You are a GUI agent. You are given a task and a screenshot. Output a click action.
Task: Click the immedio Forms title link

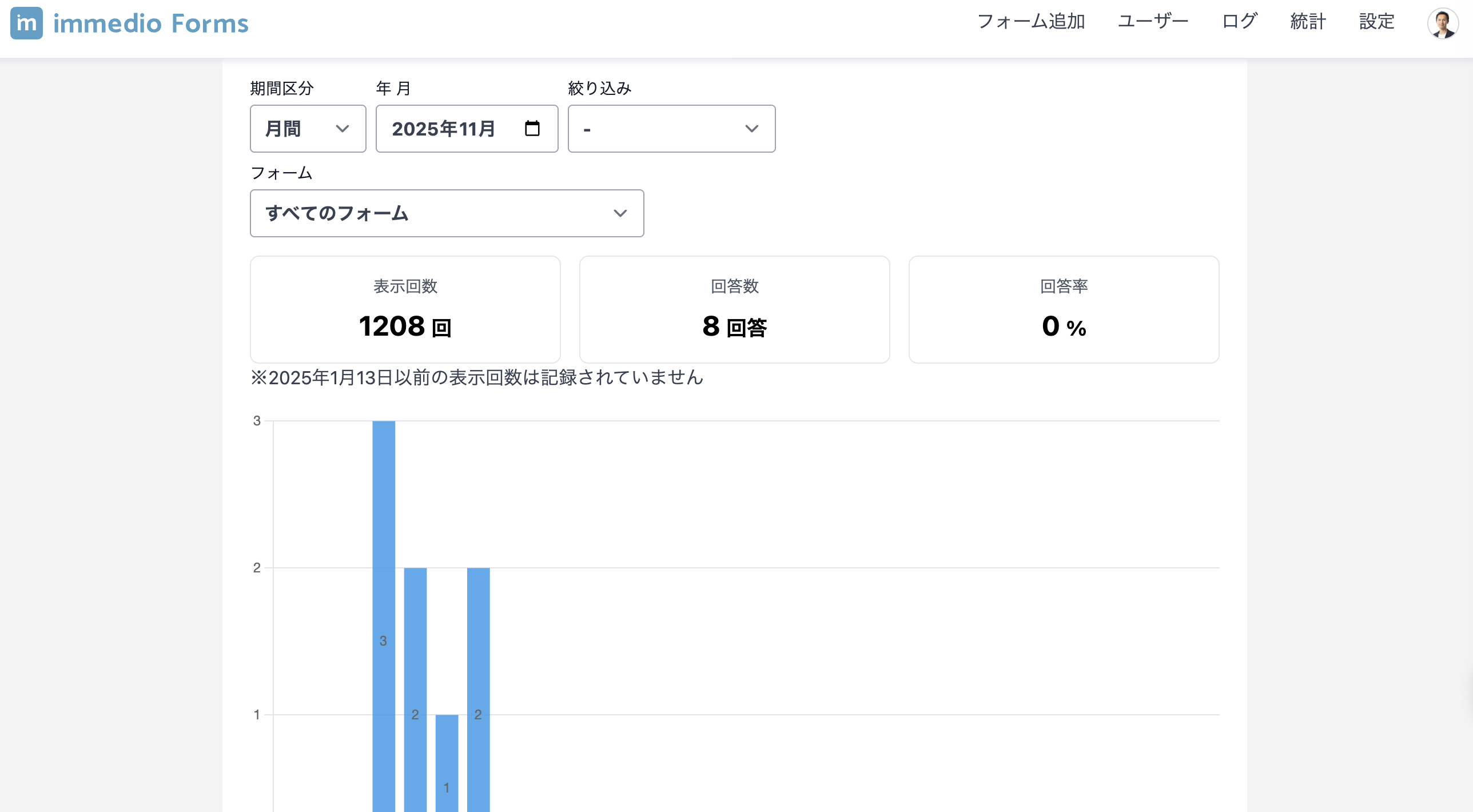click(151, 23)
